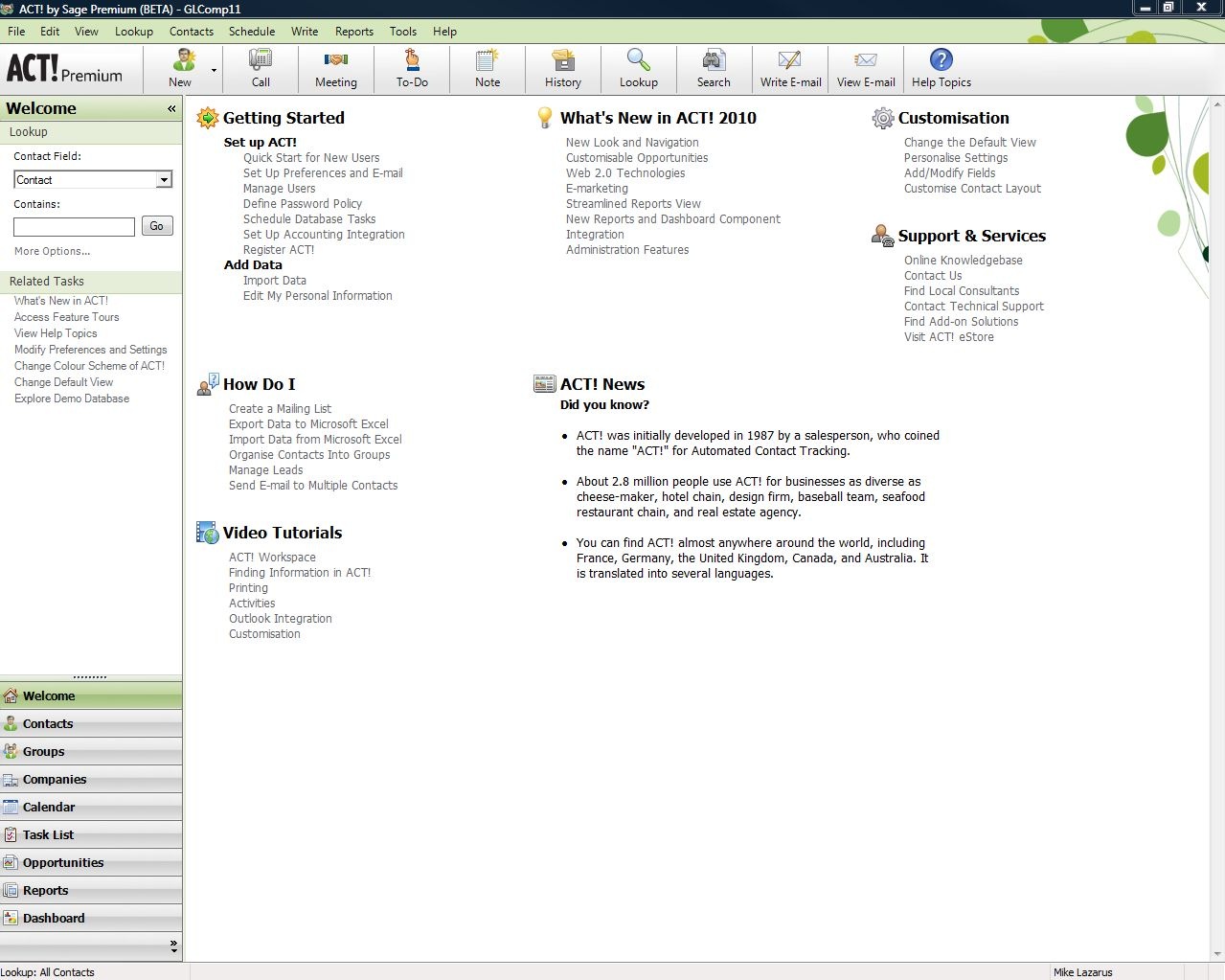This screenshot has height=980, width=1225.
Task: Open the Groups view in navigation bar
Action: pyautogui.click(x=91, y=752)
